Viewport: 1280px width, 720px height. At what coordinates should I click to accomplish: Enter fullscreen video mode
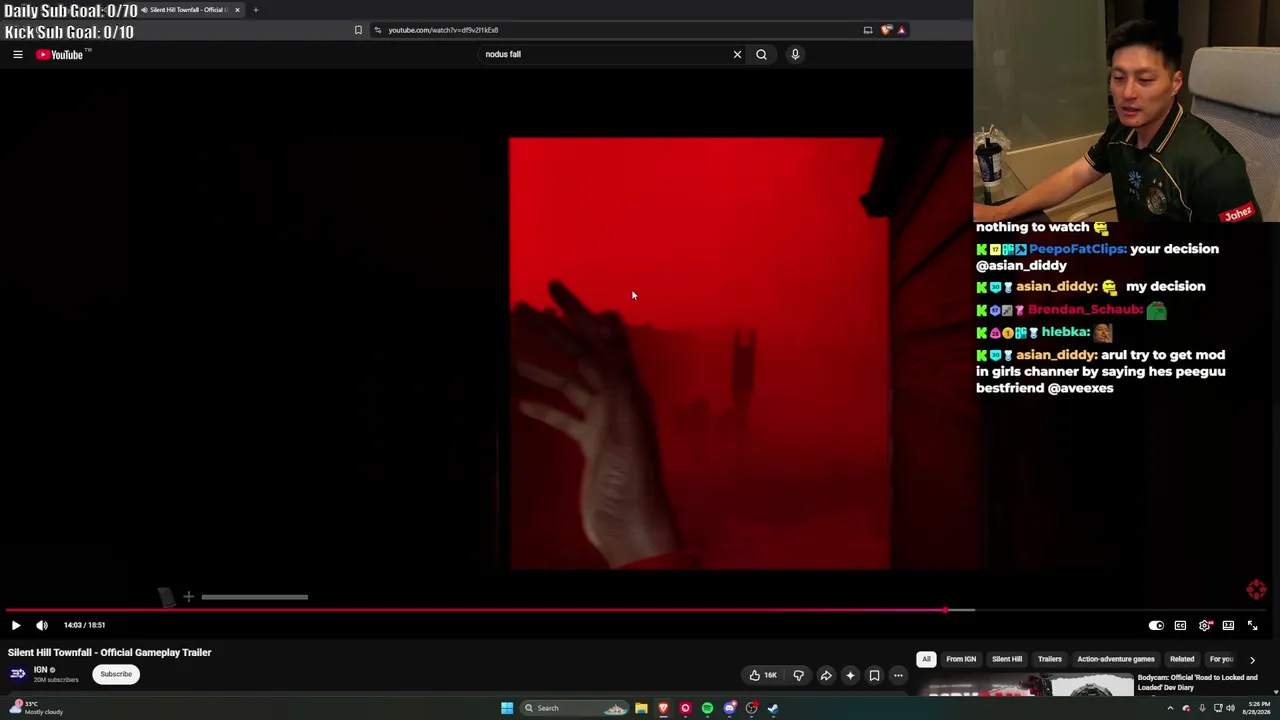point(1252,625)
